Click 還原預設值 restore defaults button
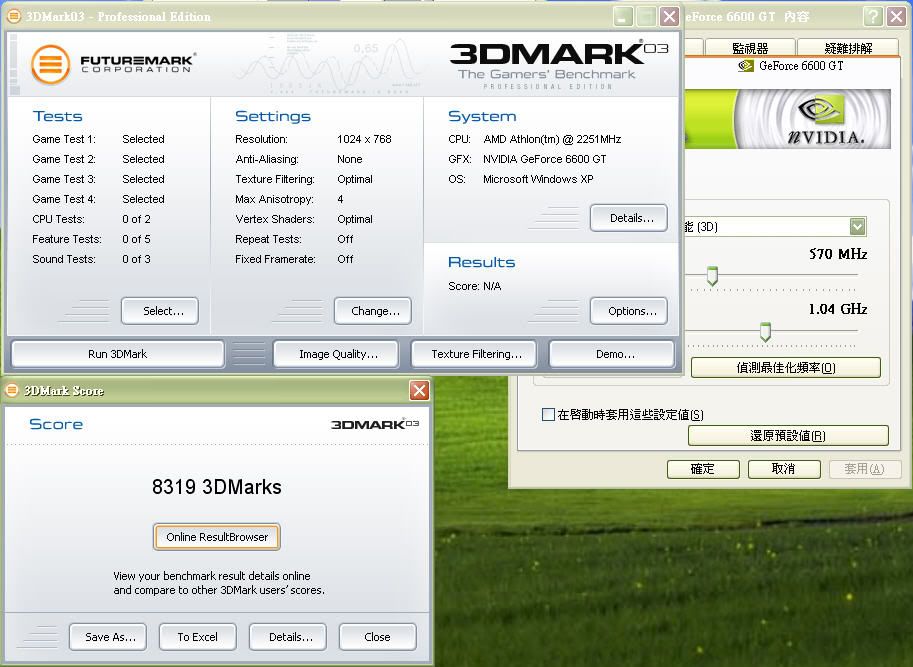 point(788,435)
